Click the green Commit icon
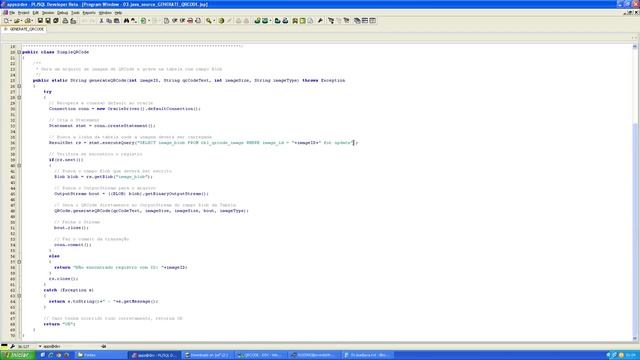Viewport: 640px width, 360px height. (257, 20)
